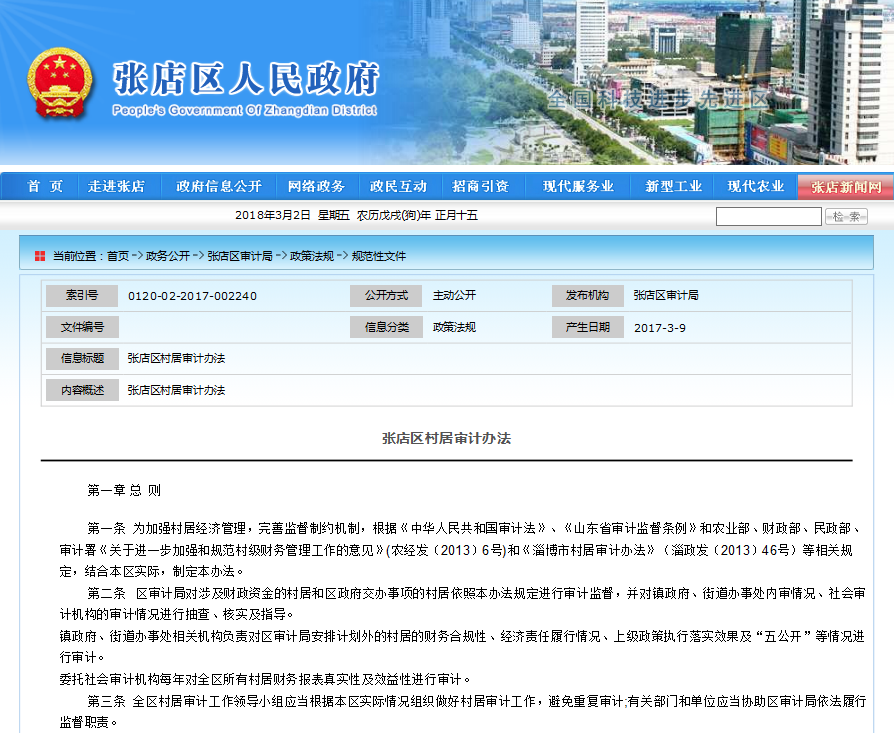Open 张店区审计局 breadcrumb link

tap(239, 256)
